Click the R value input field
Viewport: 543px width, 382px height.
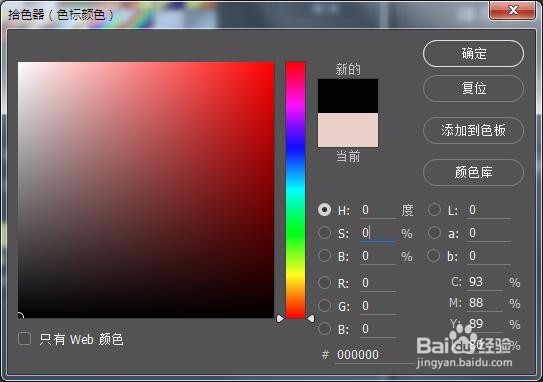coord(377,283)
